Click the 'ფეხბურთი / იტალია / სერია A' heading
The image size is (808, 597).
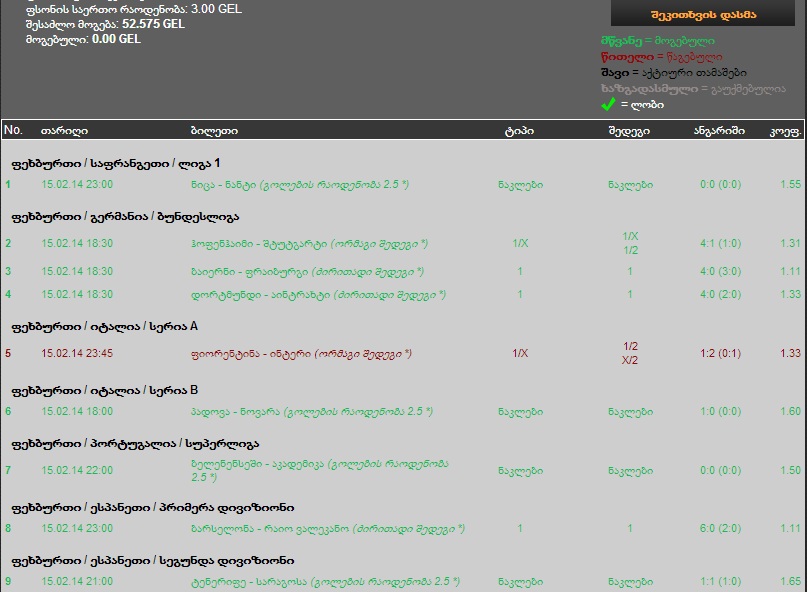105,327
